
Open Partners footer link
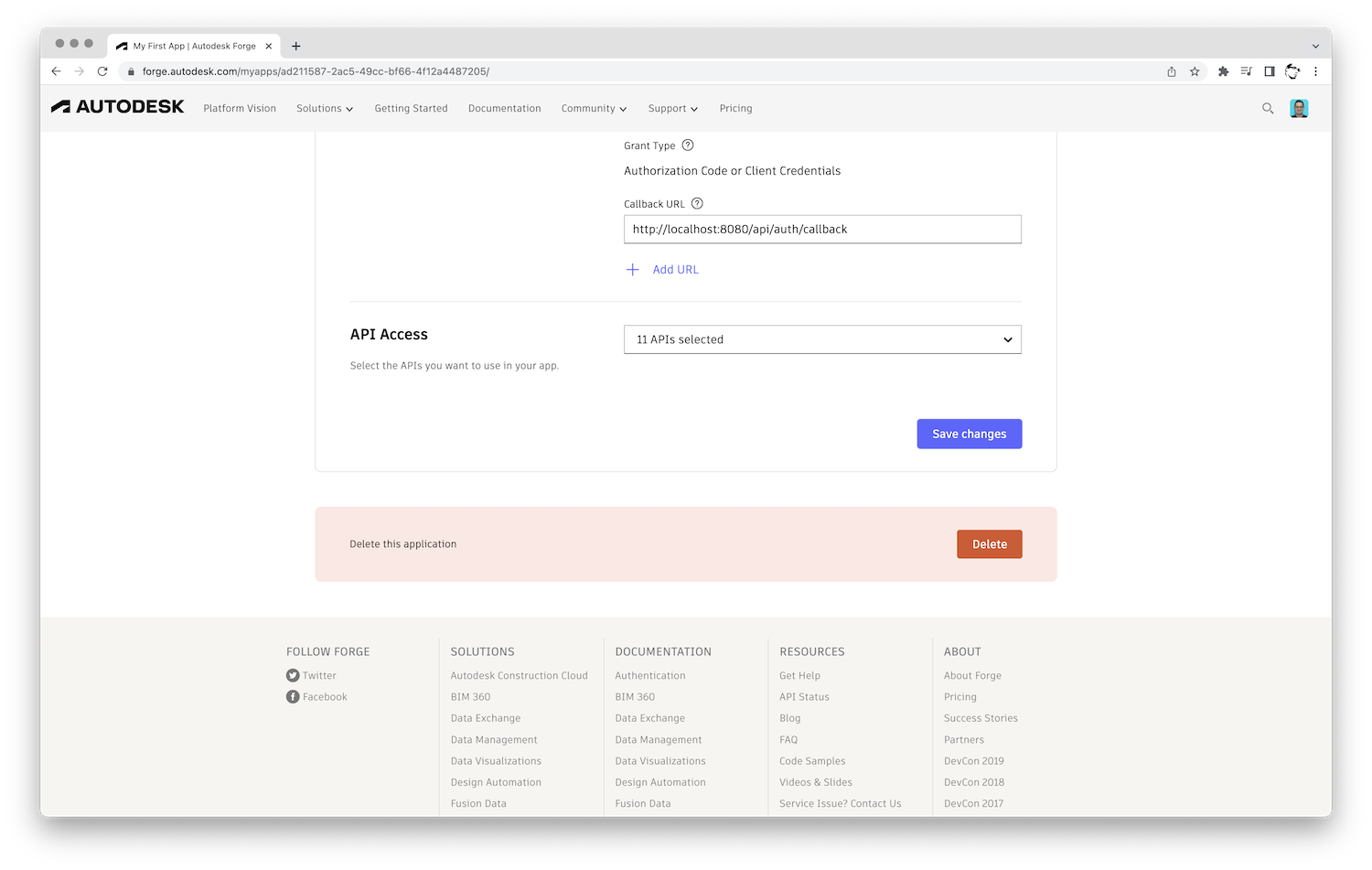963,739
